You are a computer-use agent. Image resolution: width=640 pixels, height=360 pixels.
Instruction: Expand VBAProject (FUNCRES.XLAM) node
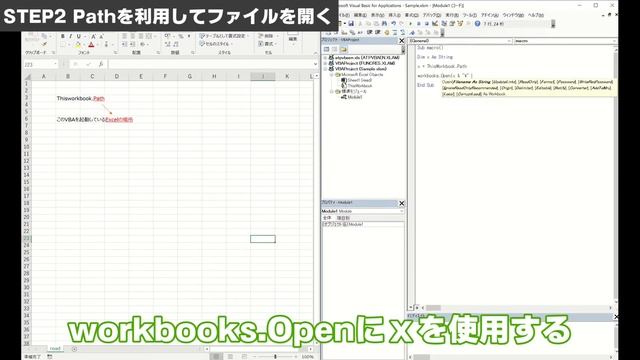(x=325, y=63)
